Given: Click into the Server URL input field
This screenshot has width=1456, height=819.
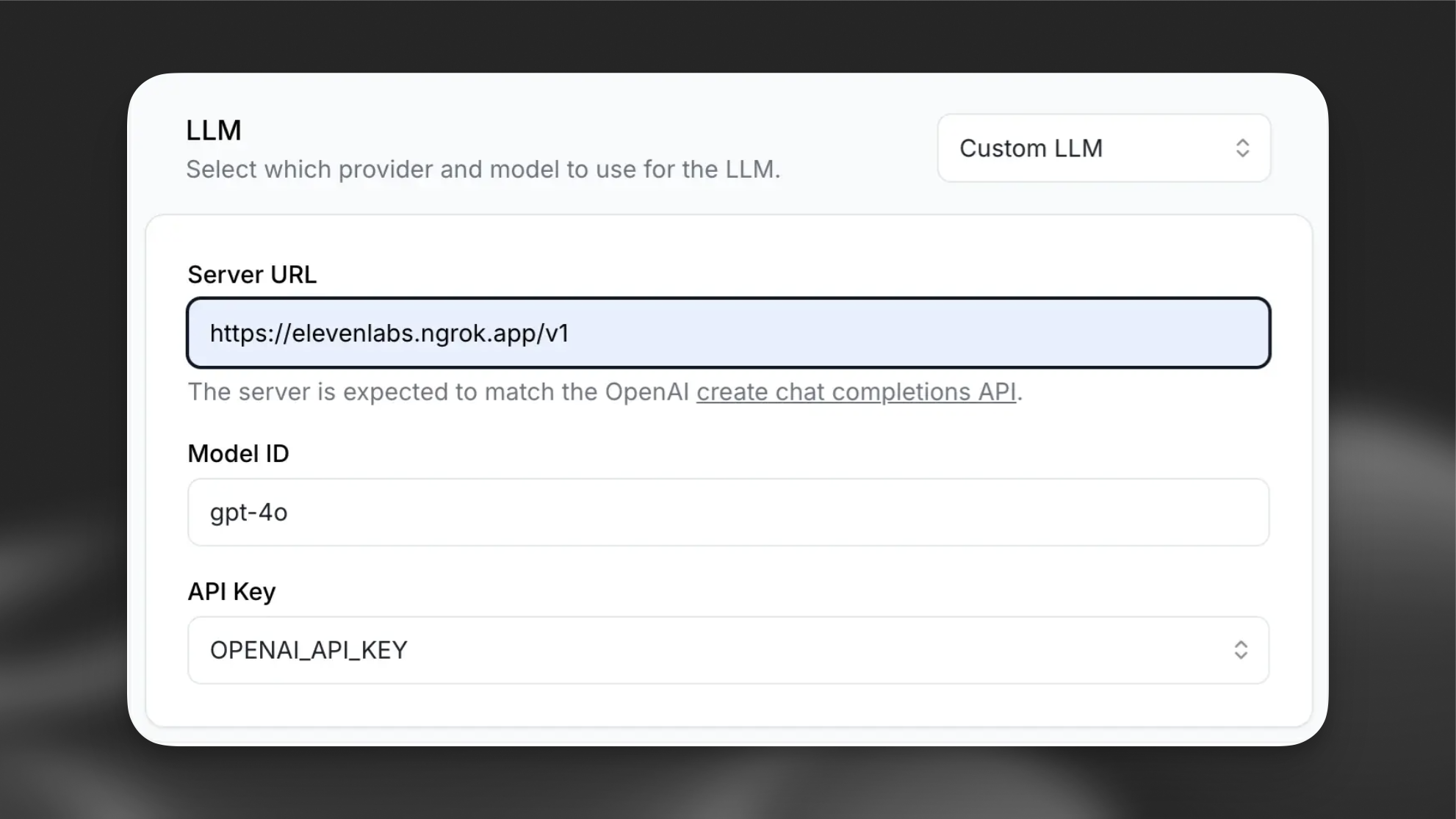Looking at the screenshot, I should pos(727,333).
